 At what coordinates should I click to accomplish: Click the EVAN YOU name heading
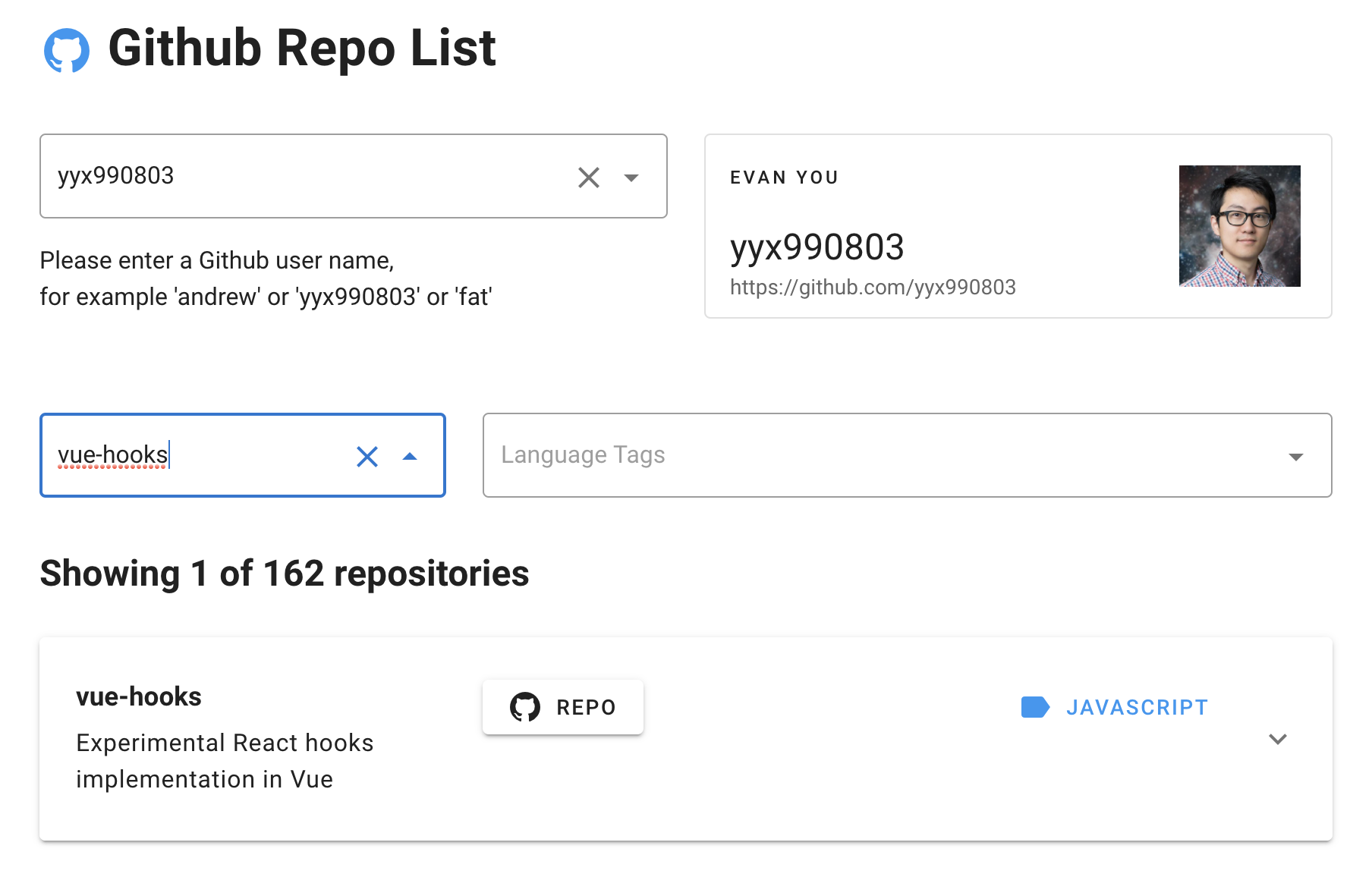(785, 178)
